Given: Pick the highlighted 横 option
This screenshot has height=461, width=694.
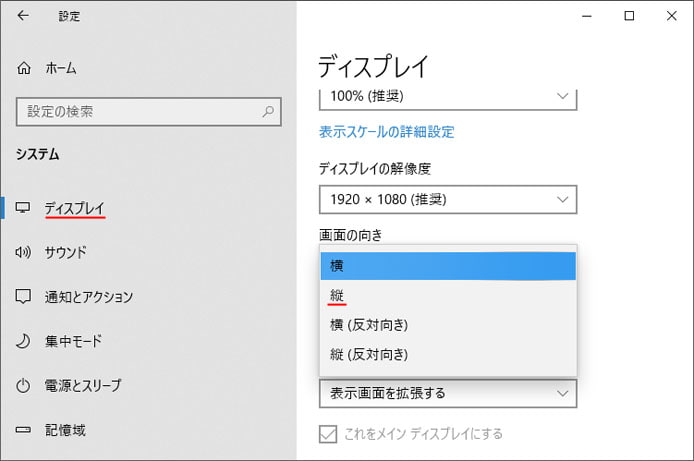Looking at the screenshot, I should [x=448, y=266].
